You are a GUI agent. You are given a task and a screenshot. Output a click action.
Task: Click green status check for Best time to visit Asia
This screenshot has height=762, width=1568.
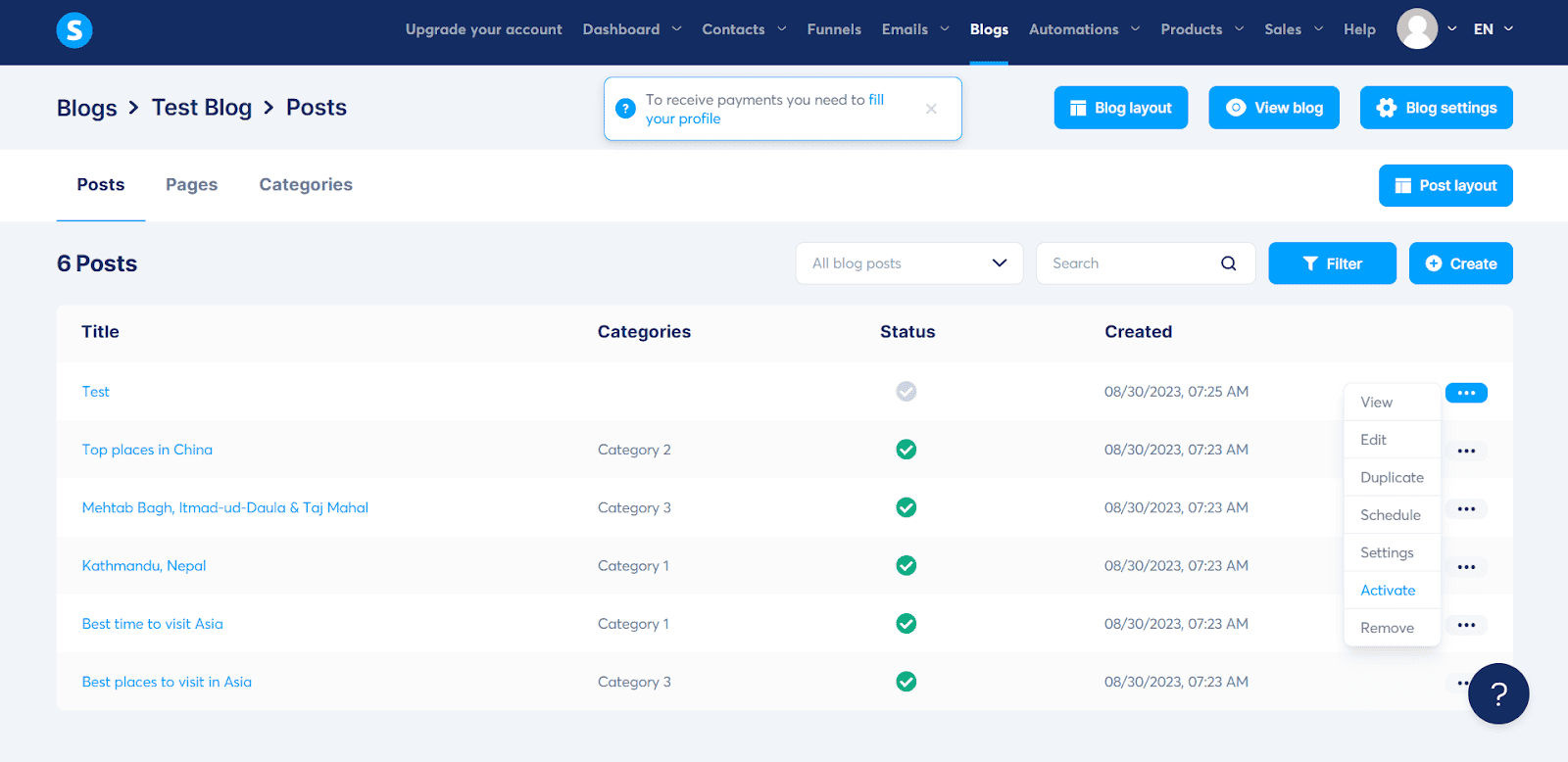point(906,624)
